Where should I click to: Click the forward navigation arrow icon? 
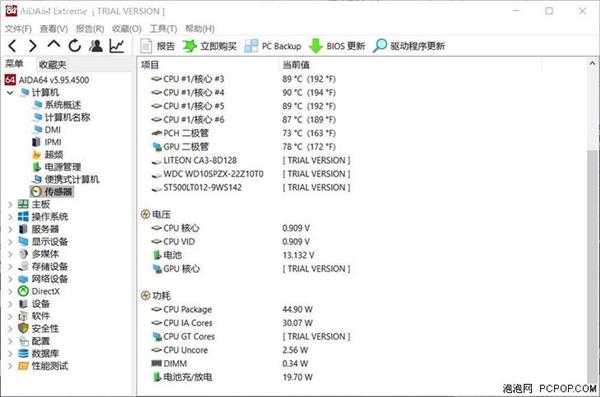[33, 46]
